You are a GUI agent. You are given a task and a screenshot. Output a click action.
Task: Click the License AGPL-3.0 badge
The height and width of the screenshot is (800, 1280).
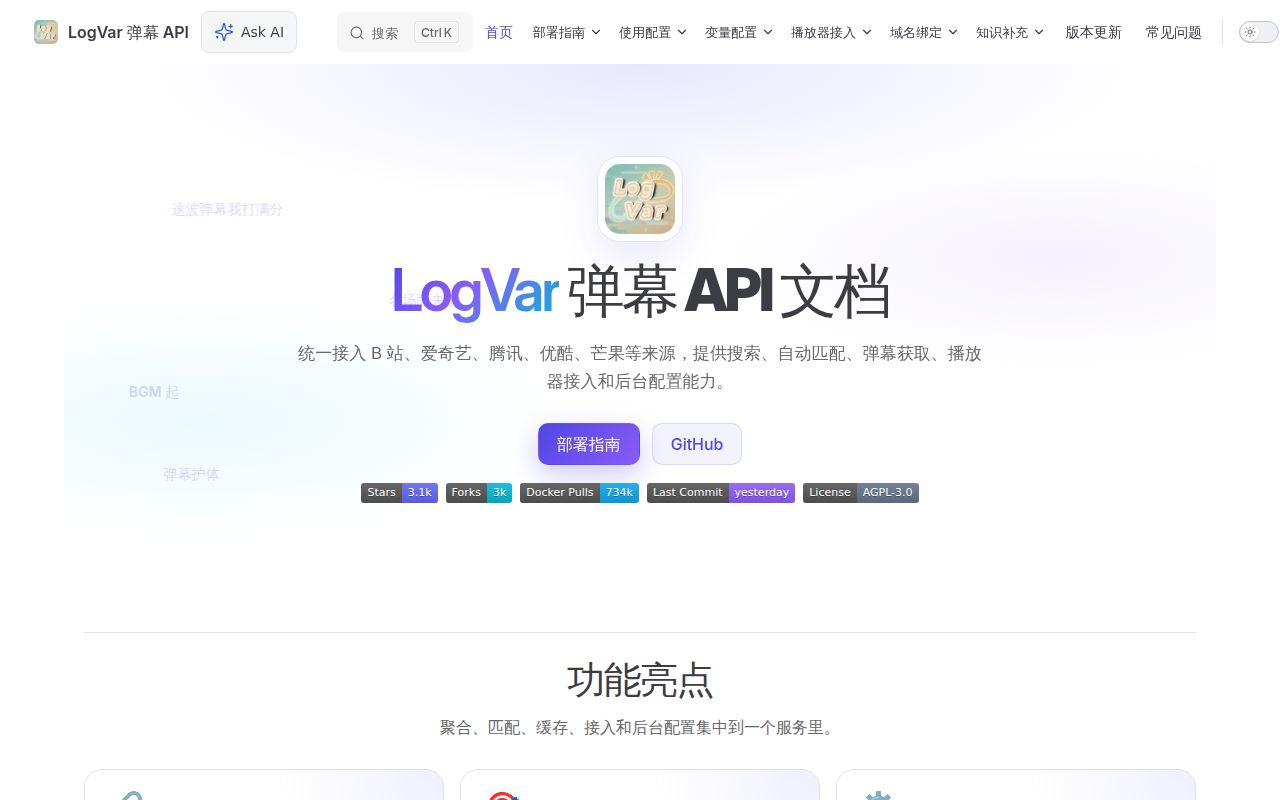click(x=861, y=492)
